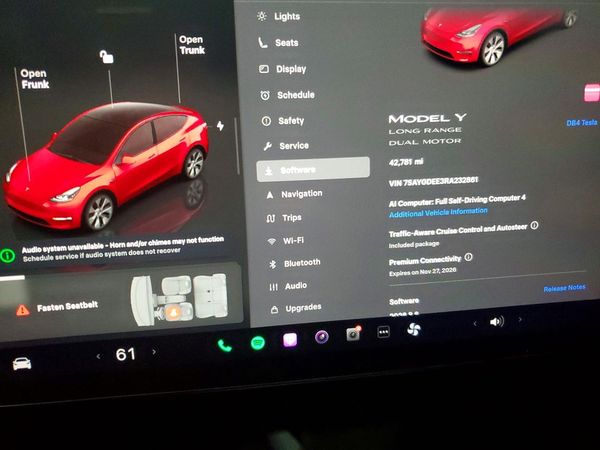
Task: Open Wi-Fi settings
Action: click(285, 241)
